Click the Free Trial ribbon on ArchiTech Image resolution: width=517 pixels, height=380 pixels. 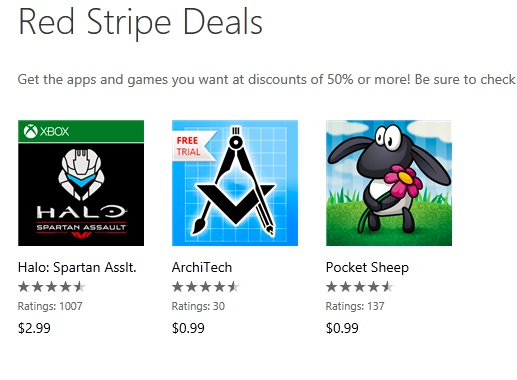point(192,146)
